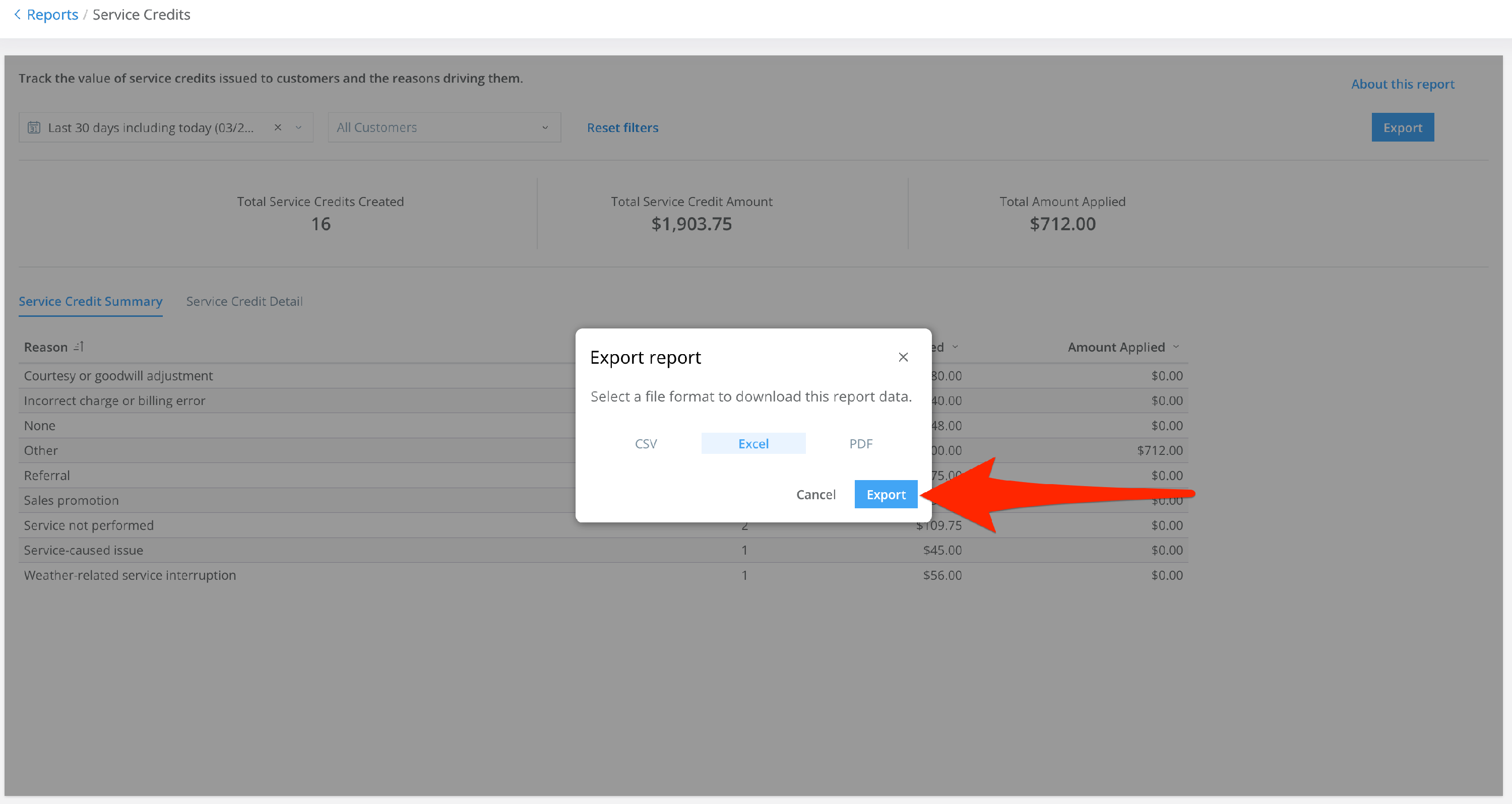Image resolution: width=1512 pixels, height=804 pixels.
Task: Click the Service Credits breadcrumb title
Action: click(x=142, y=14)
